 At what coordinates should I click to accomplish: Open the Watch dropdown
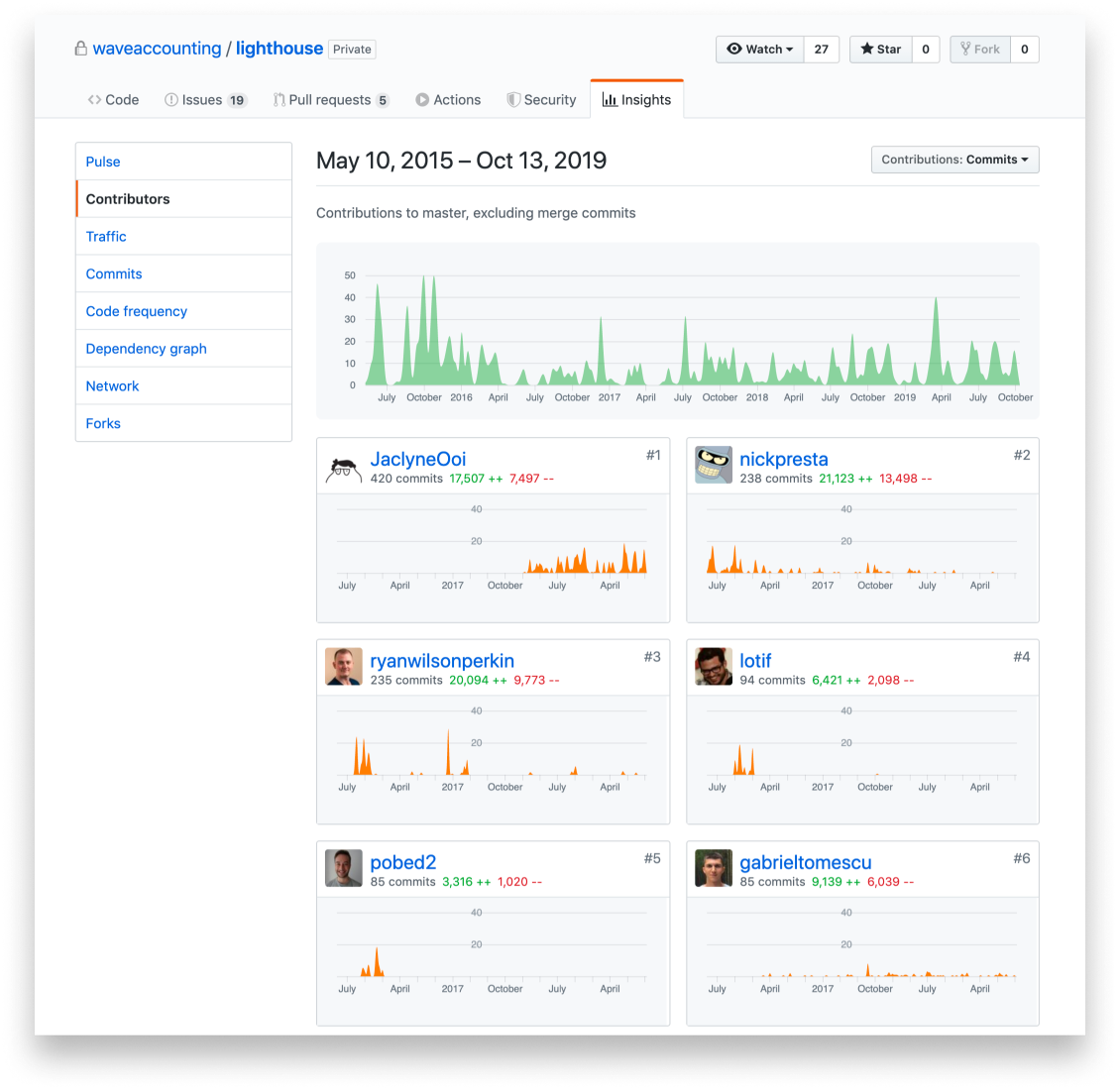(760, 50)
